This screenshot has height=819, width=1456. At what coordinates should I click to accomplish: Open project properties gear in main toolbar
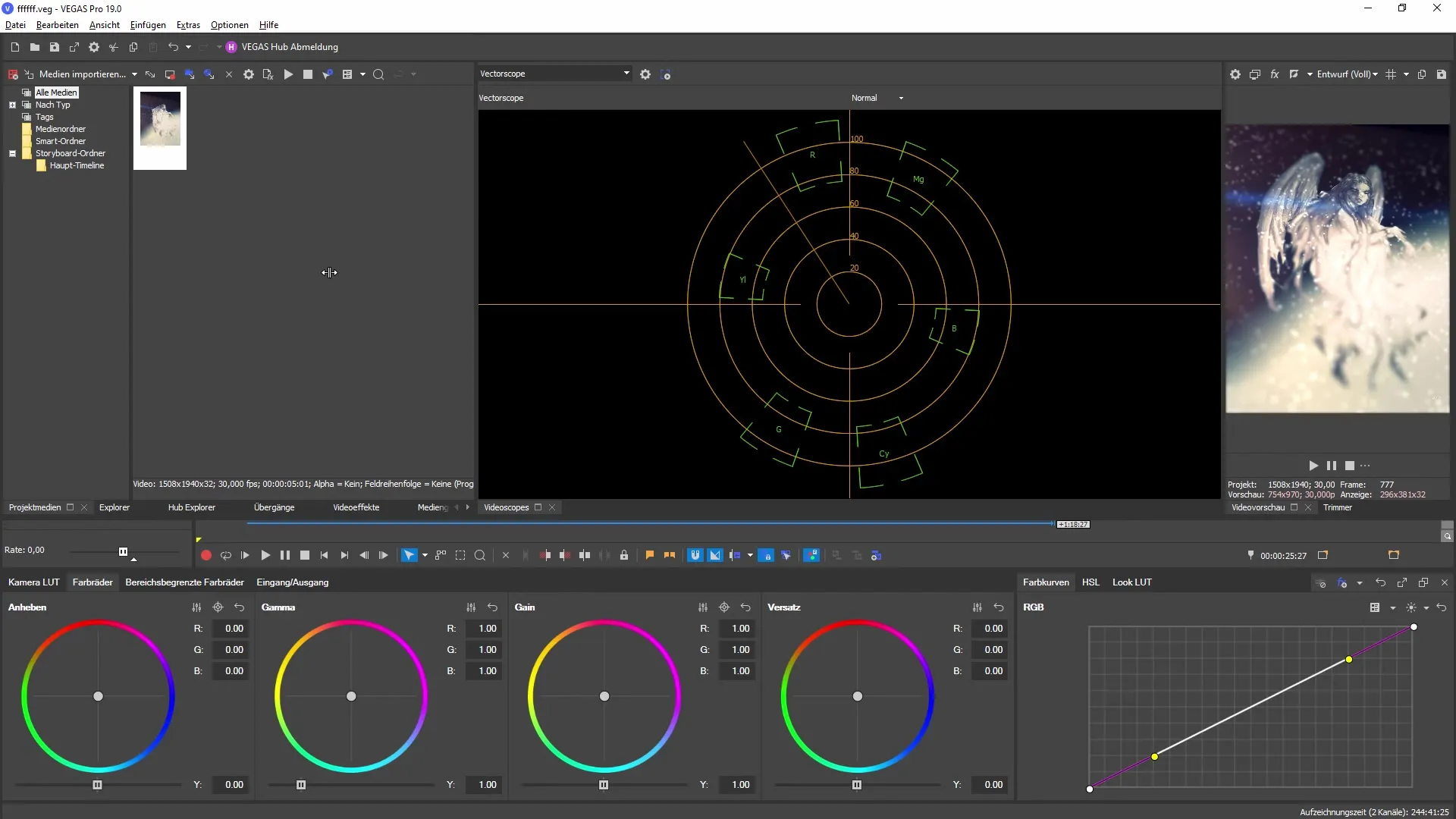[93, 47]
